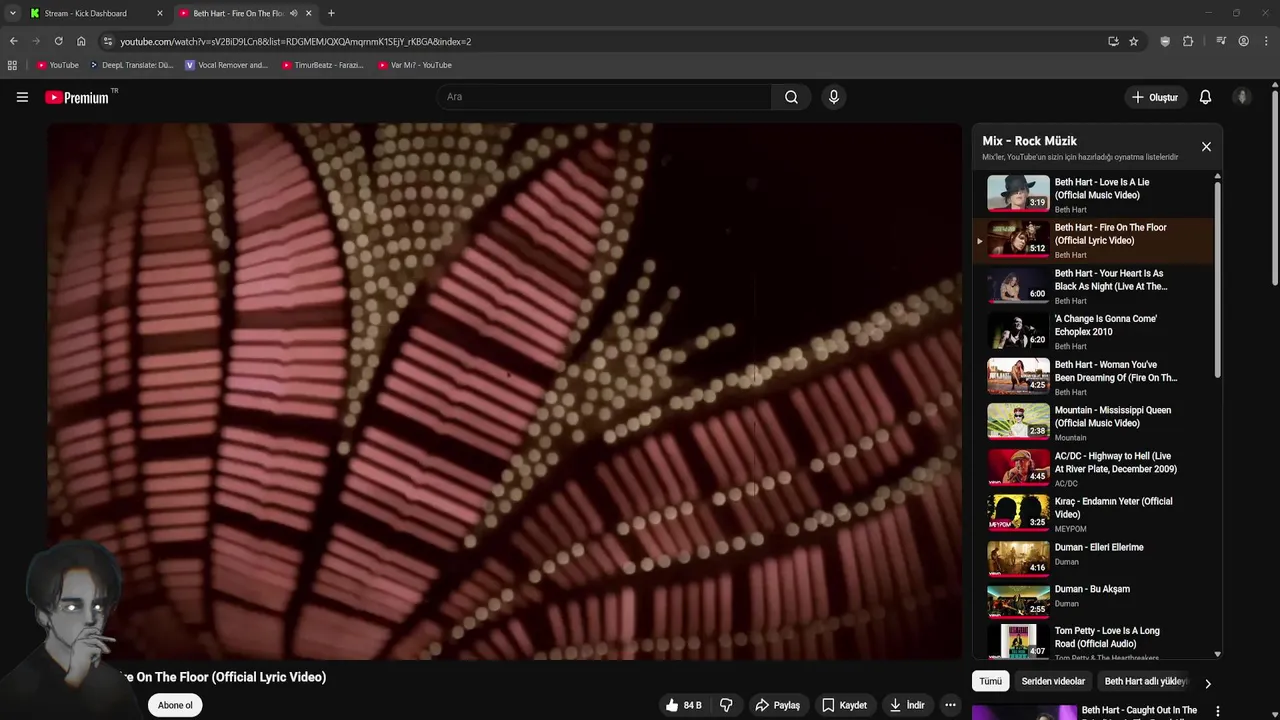Click the Ara search field
Viewport: 1280px width, 720px height.
tap(605, 97)
